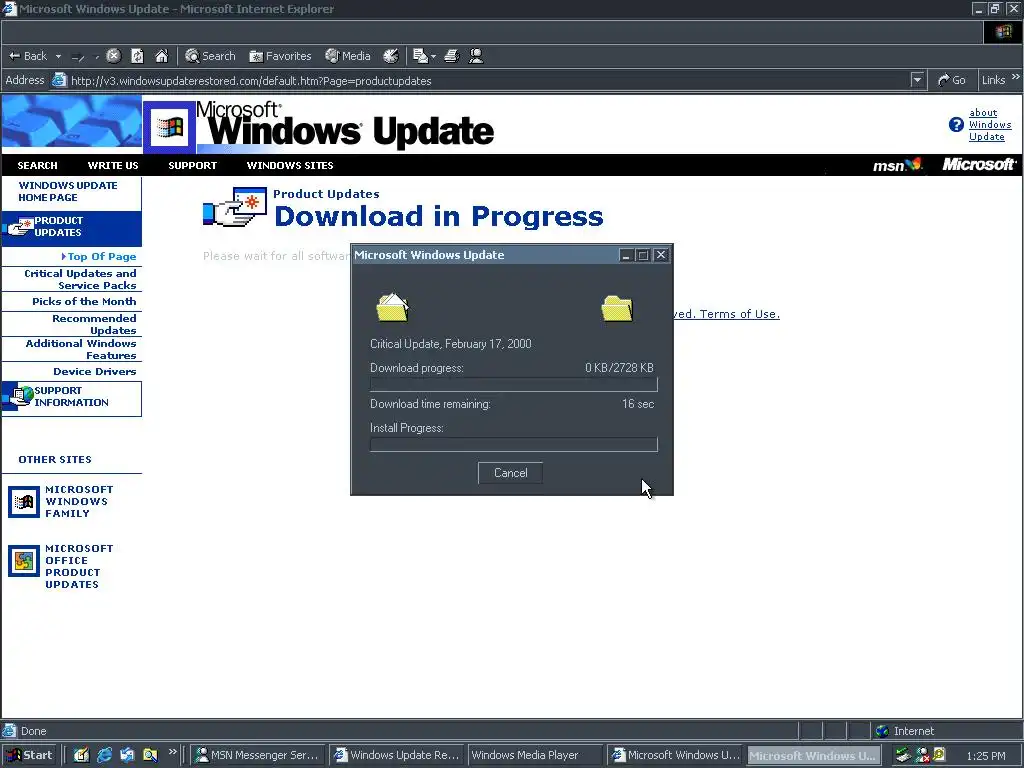Click Critical Update, February 17, 2000 text

coord(451,344)
